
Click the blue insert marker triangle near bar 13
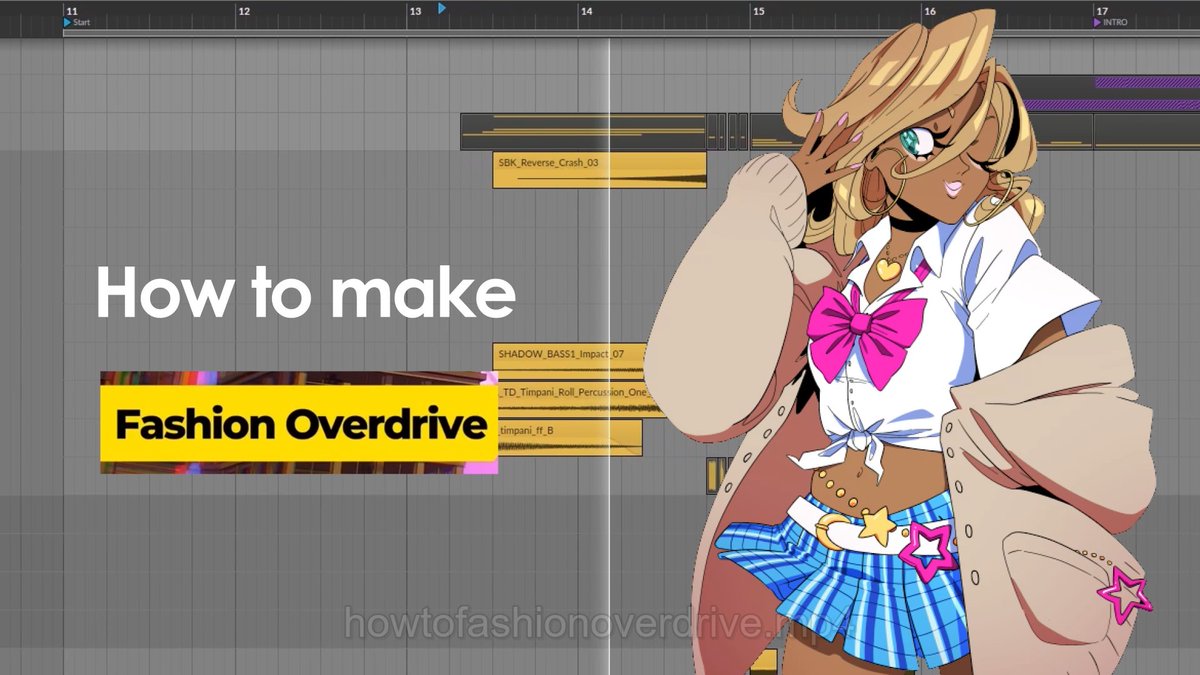[441, 8]
